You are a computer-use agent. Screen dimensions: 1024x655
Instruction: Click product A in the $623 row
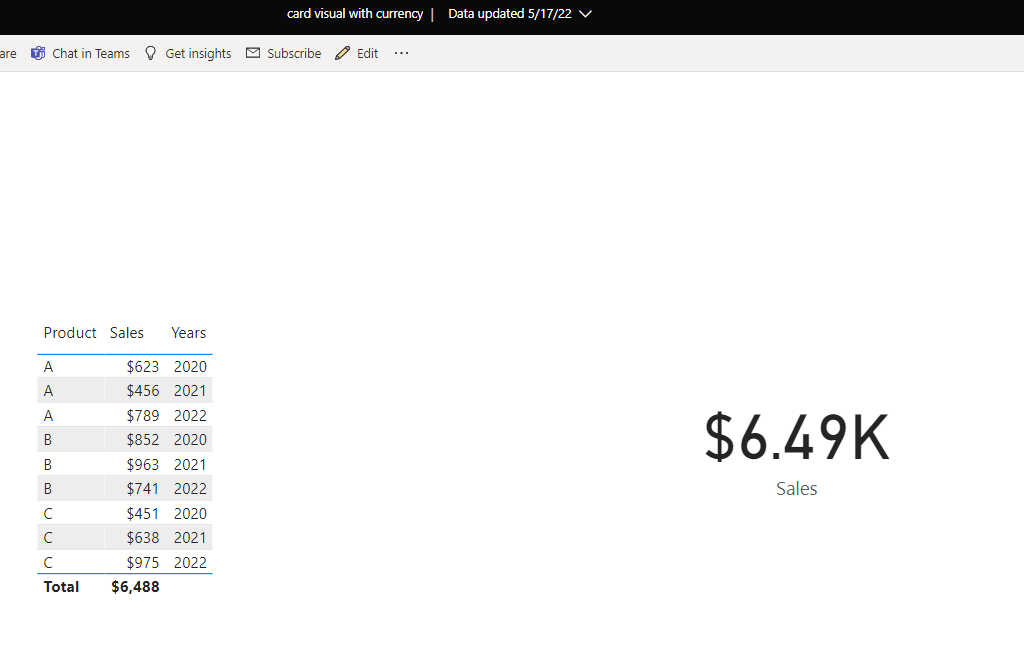tap(48, 367)
